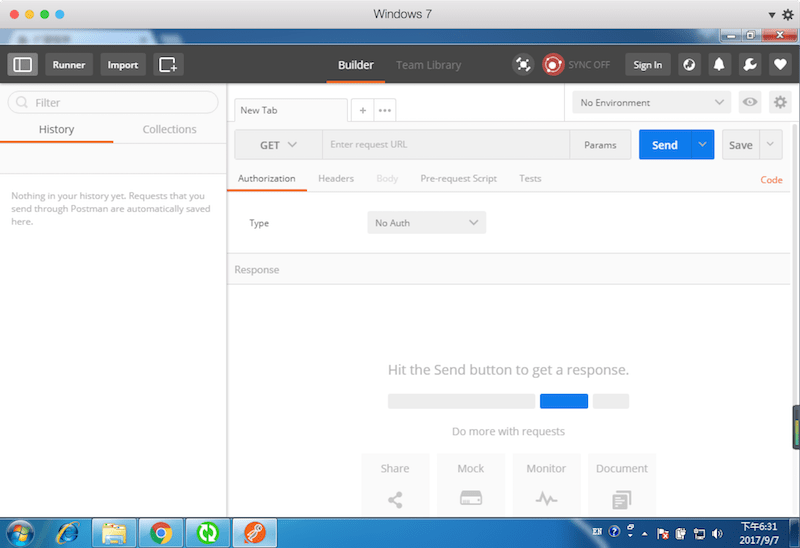Open the Headers tab

point(336,179)
